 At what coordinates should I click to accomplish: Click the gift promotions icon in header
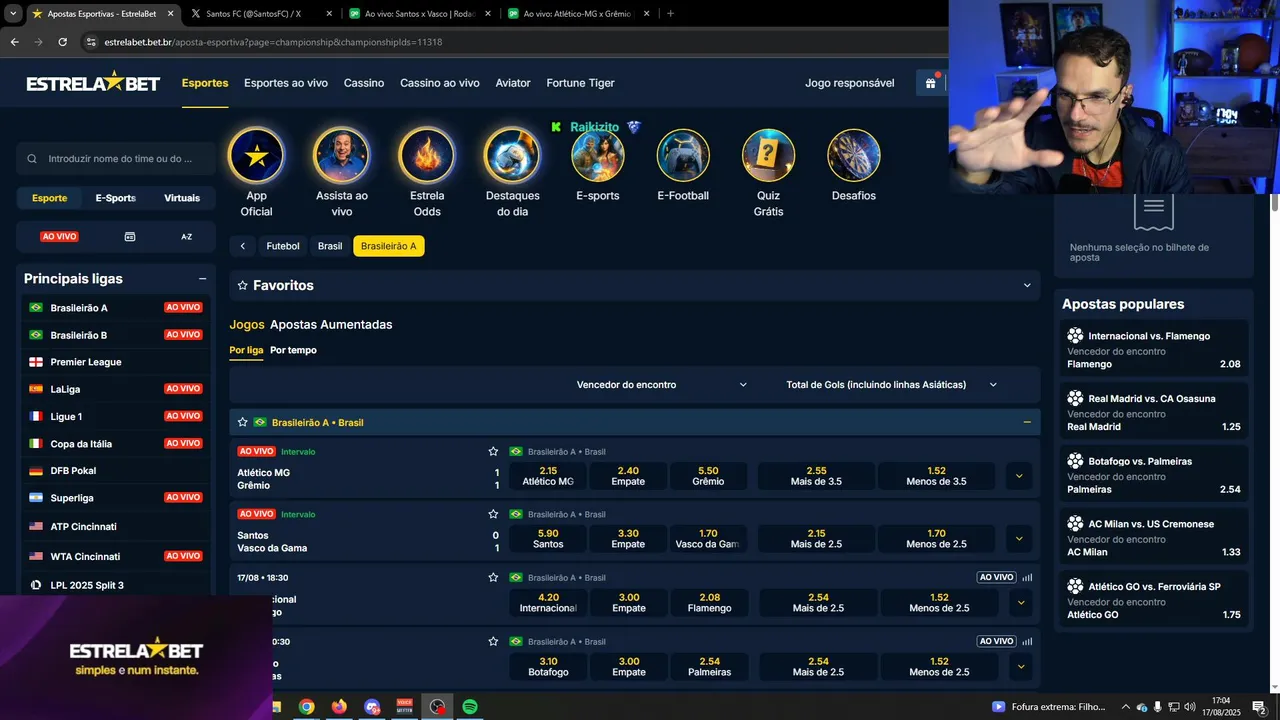point(930,83)
